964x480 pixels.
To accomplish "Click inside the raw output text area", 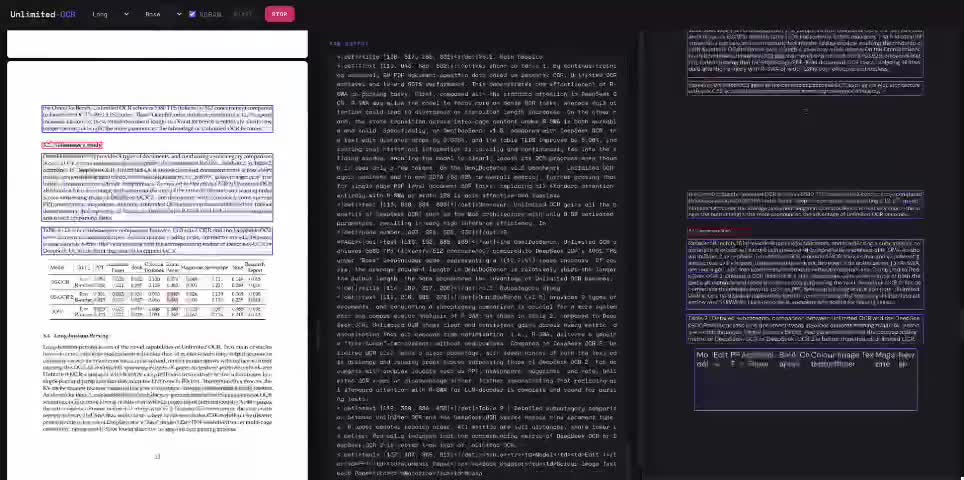I will (x=477, y=264).
